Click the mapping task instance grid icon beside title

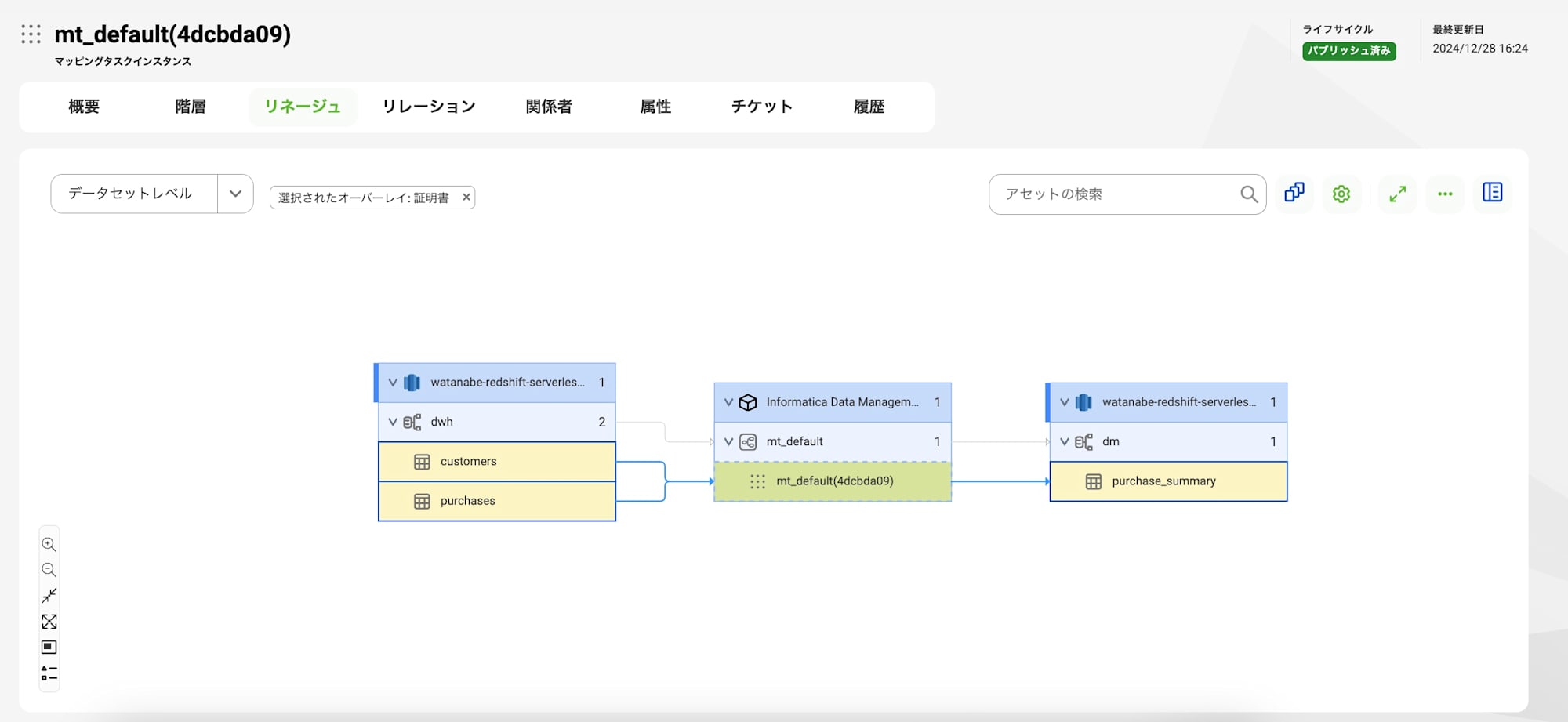point(31,34)
